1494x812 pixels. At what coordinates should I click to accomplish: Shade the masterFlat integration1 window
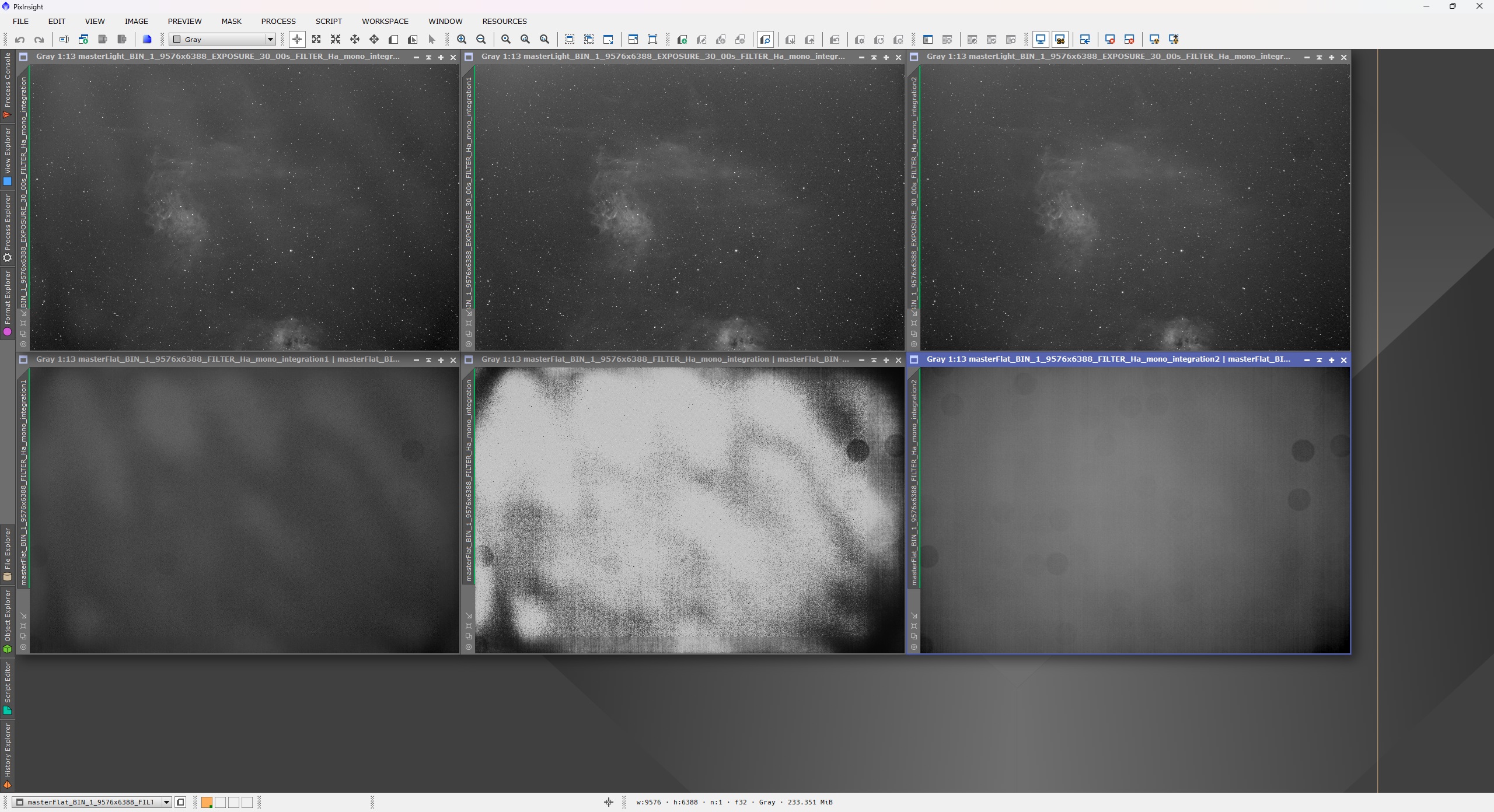point(428,360)
